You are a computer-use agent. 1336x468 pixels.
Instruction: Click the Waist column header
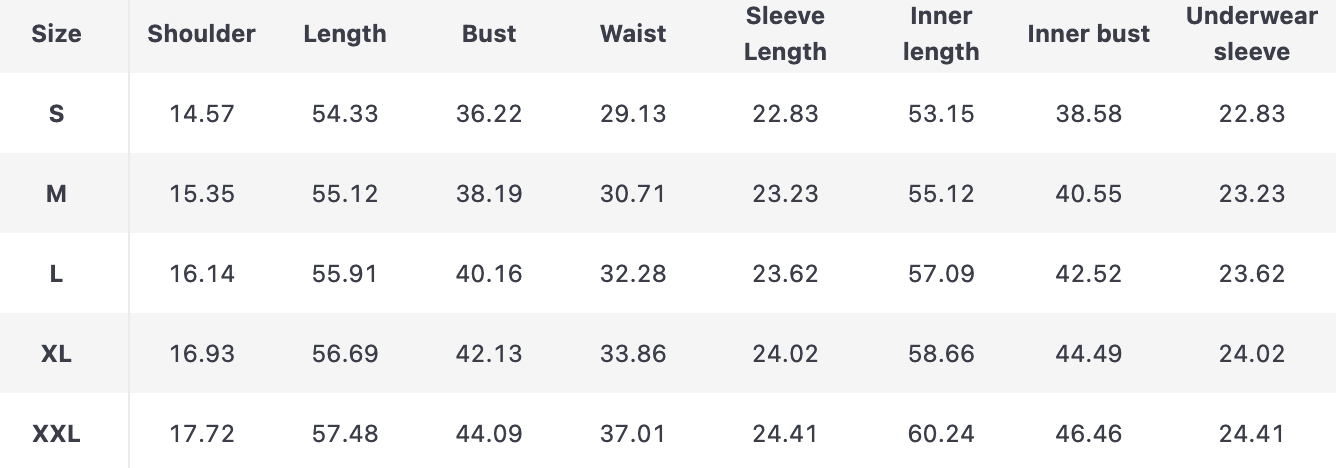[633, 34]
